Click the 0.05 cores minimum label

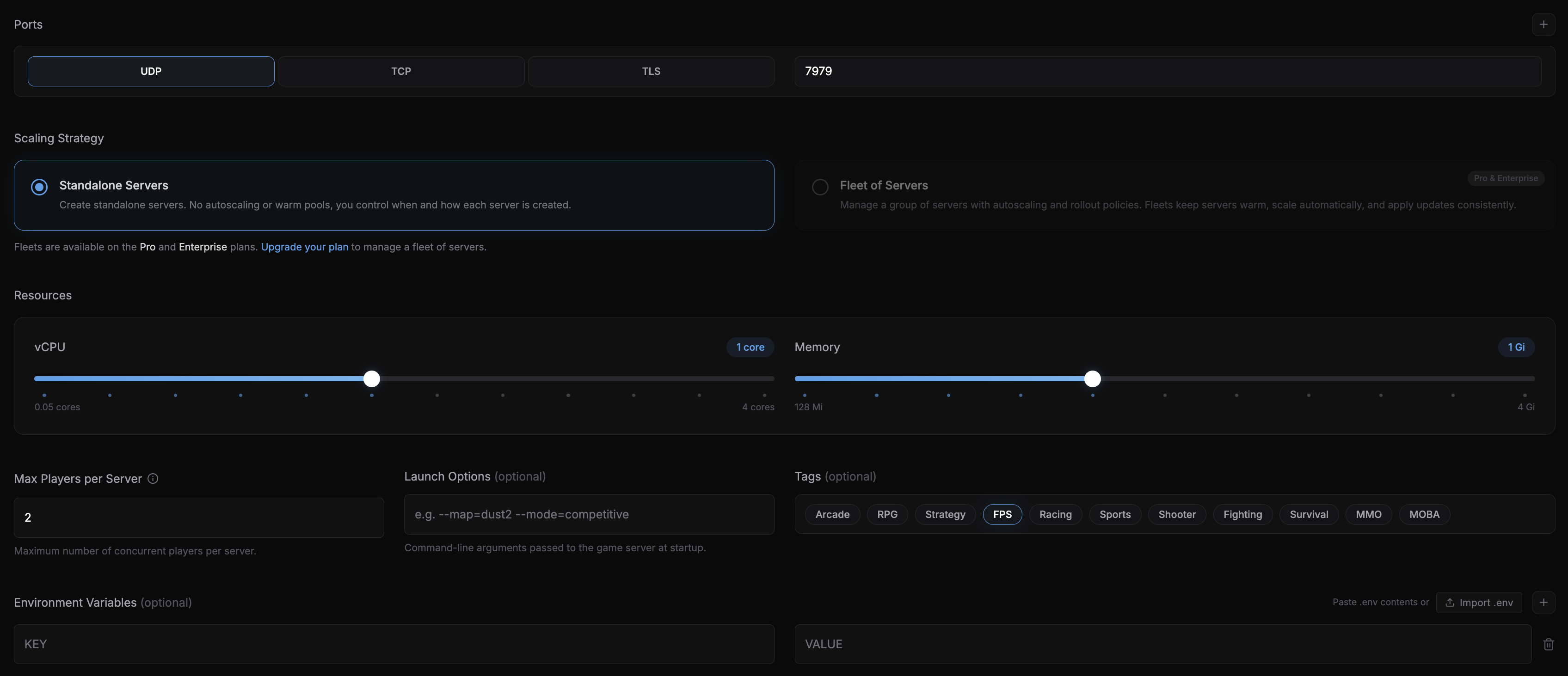[57, 407]
